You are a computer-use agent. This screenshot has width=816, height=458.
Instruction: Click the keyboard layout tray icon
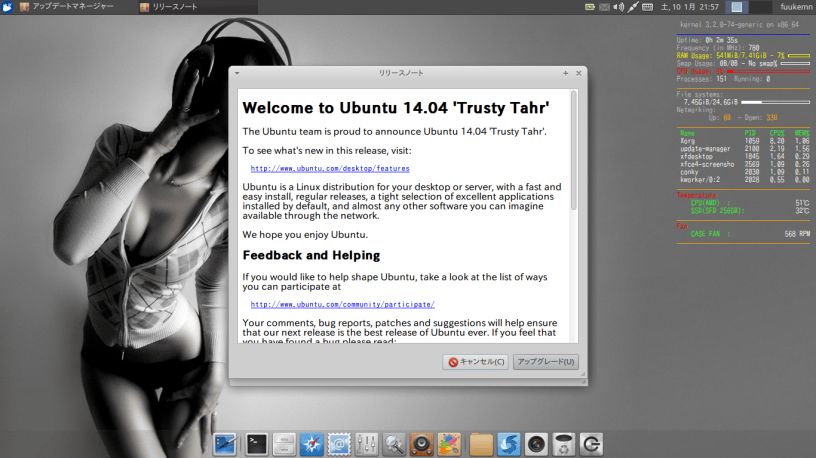coord(647,7)
